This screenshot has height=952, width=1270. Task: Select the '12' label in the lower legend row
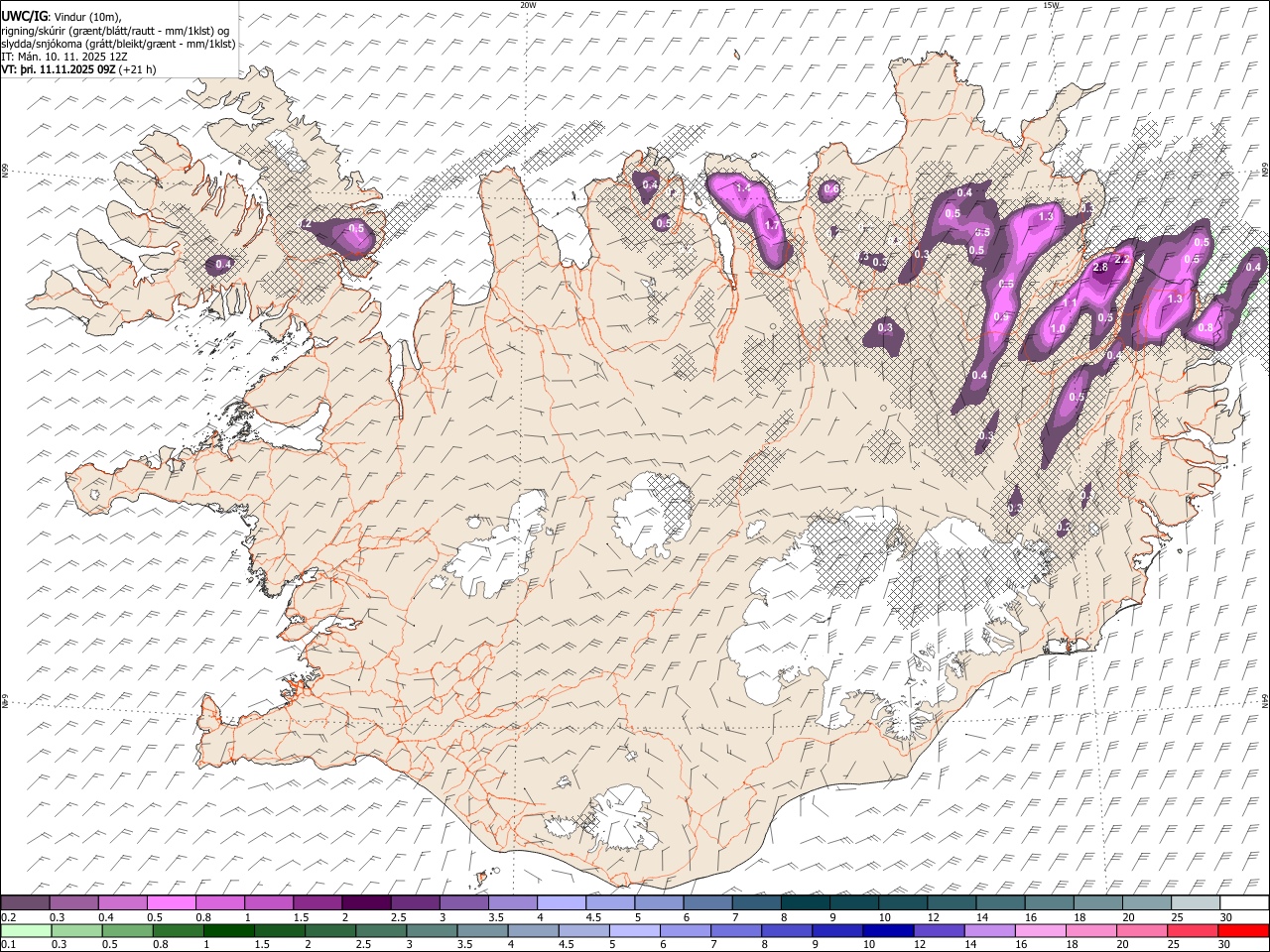tap(919, 944)
